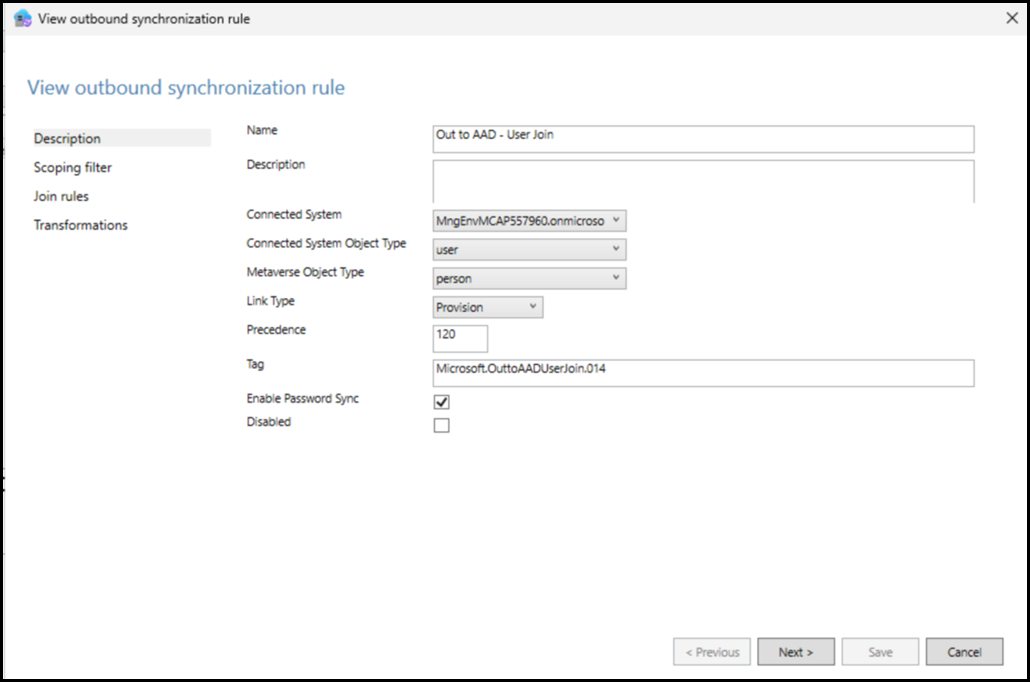Click the Precedence value field
This screenshot has height=682, width=1030.
tap(460, 338)
